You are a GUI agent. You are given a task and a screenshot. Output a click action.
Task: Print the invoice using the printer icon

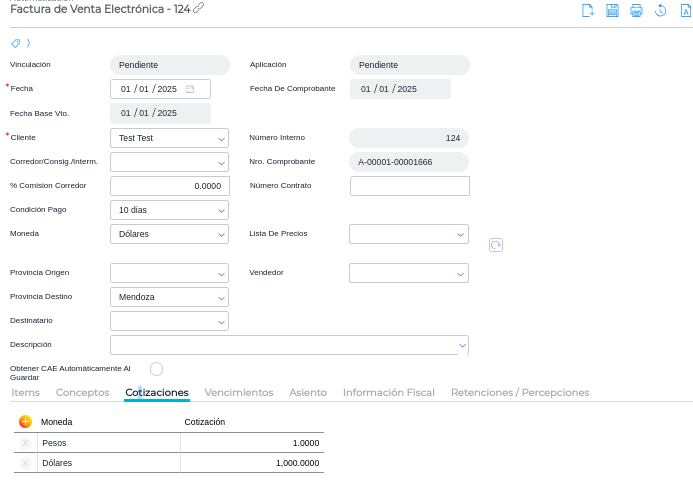[636, 11]
